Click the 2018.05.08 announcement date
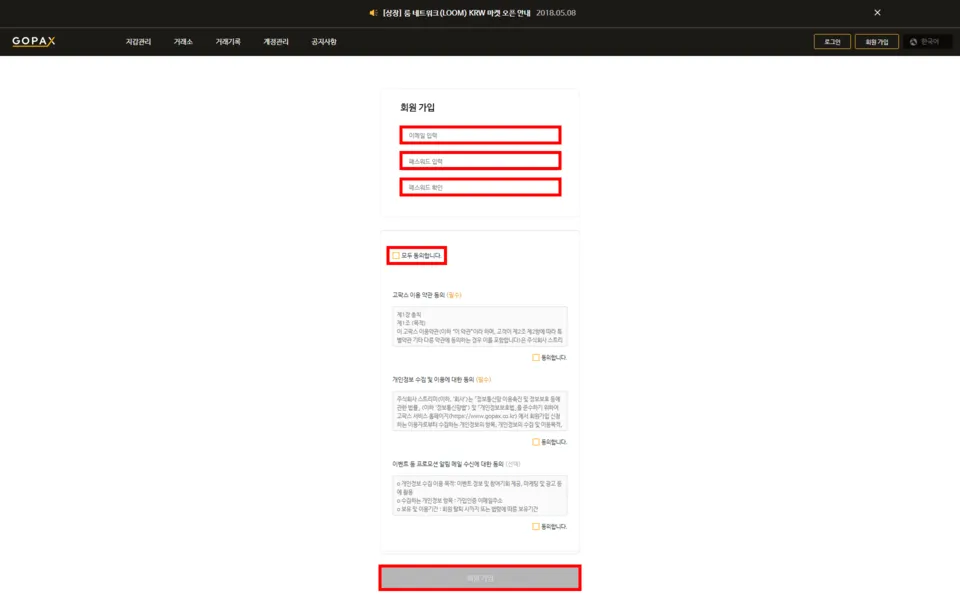 556,13
